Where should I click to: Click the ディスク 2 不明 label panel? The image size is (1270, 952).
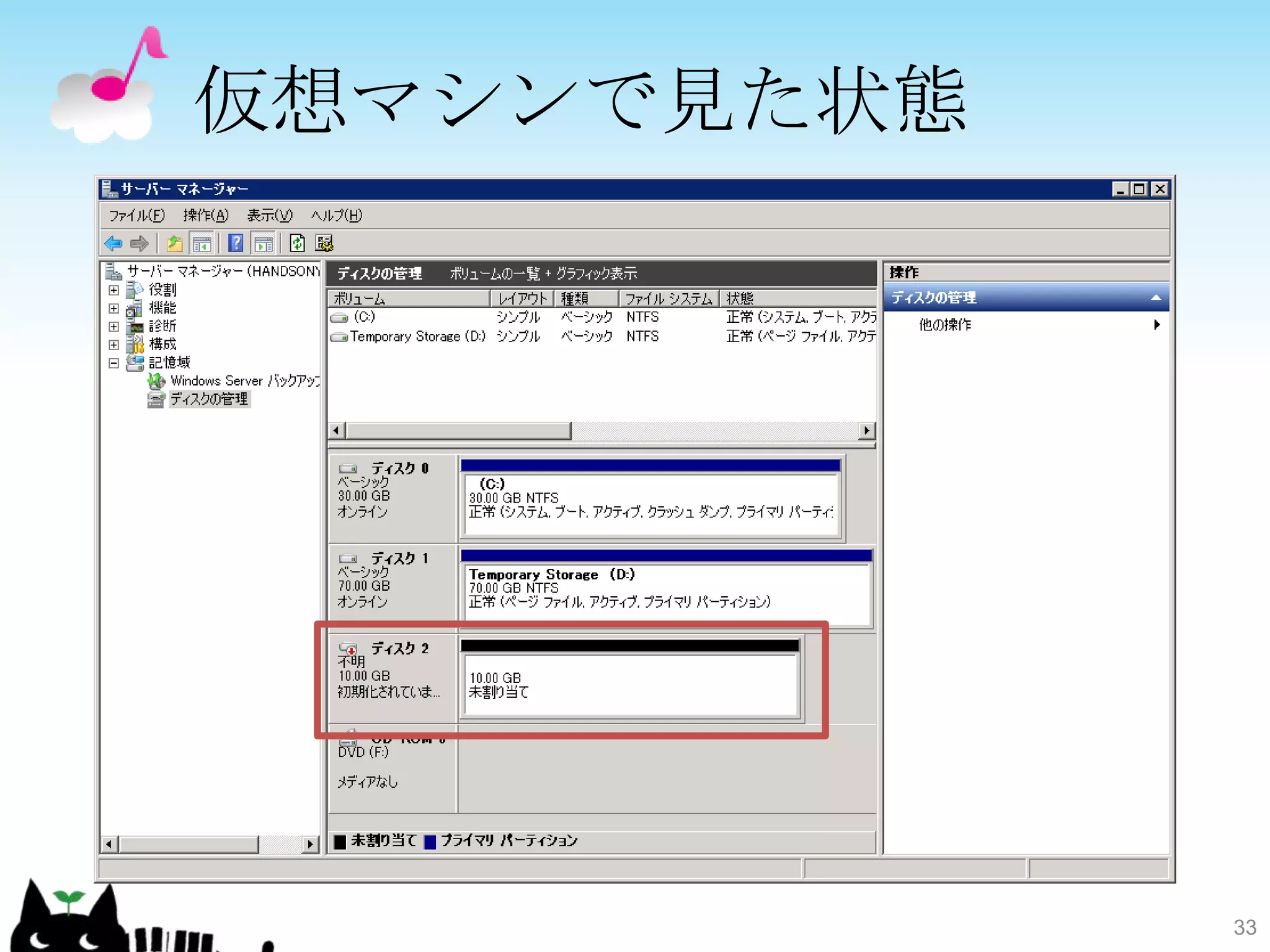click(393, 678)
